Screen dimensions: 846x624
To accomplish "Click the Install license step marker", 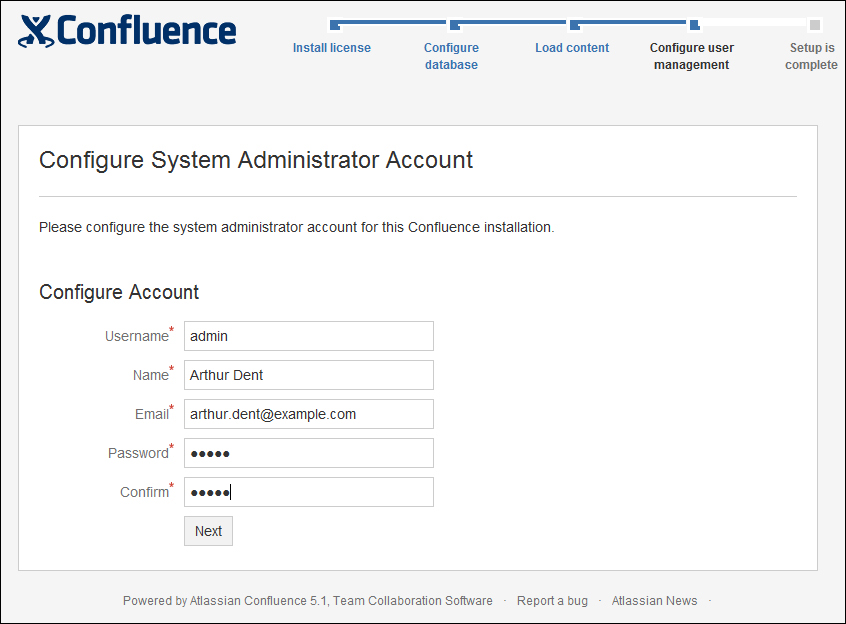I will click(x=335, y=25).
